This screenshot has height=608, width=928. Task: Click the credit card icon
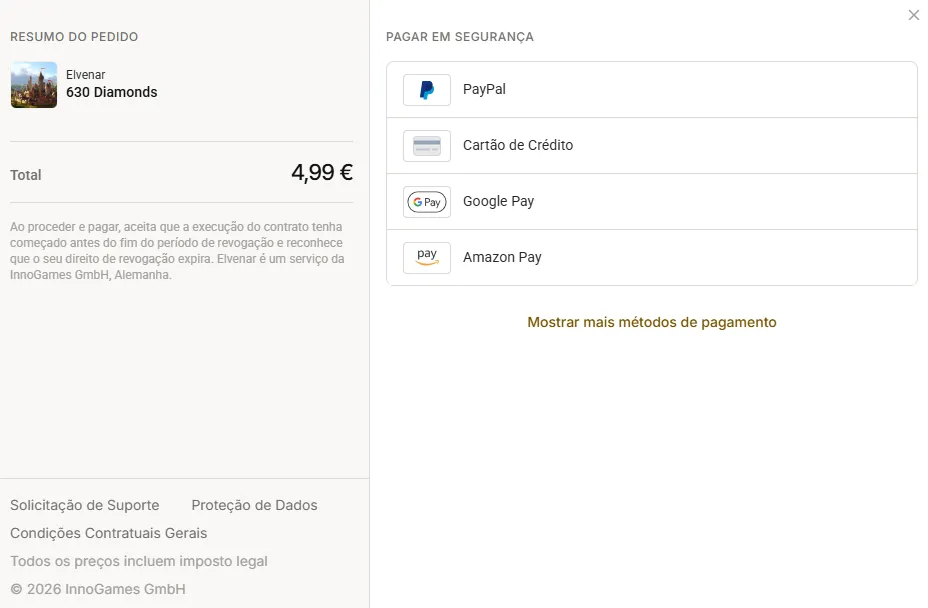(427, 146)
